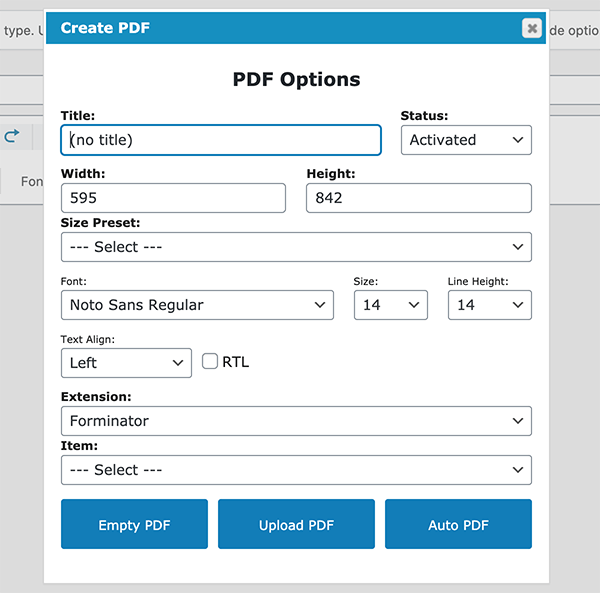This screenshot has width=600, height=593.
Task: Click the Line Height: label
Action: (478, 281)
